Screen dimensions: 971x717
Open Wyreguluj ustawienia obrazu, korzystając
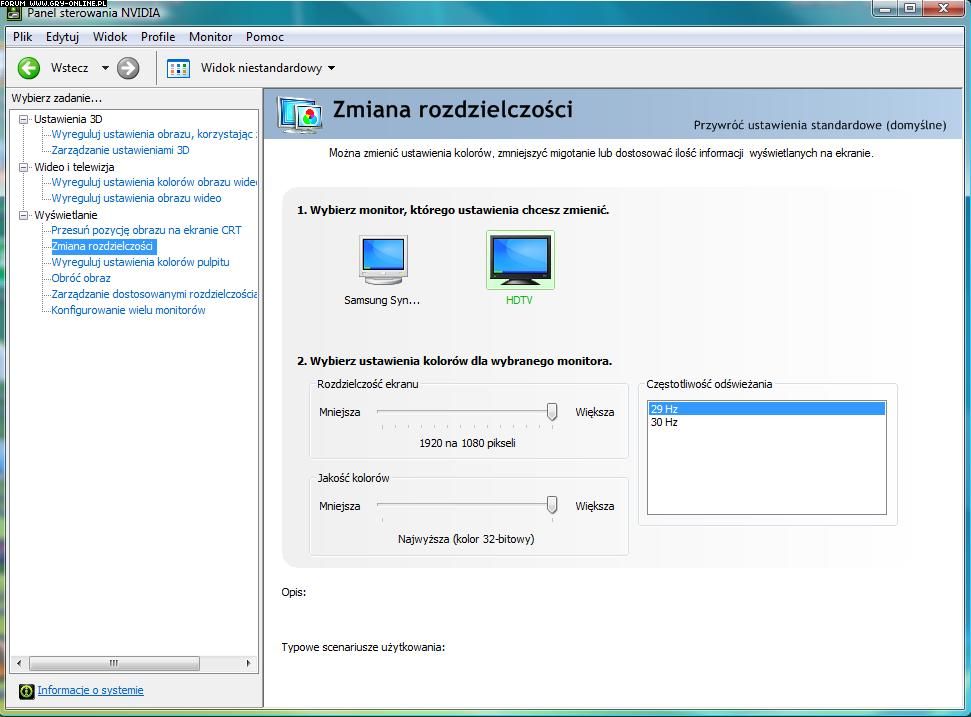pos(154,134)
